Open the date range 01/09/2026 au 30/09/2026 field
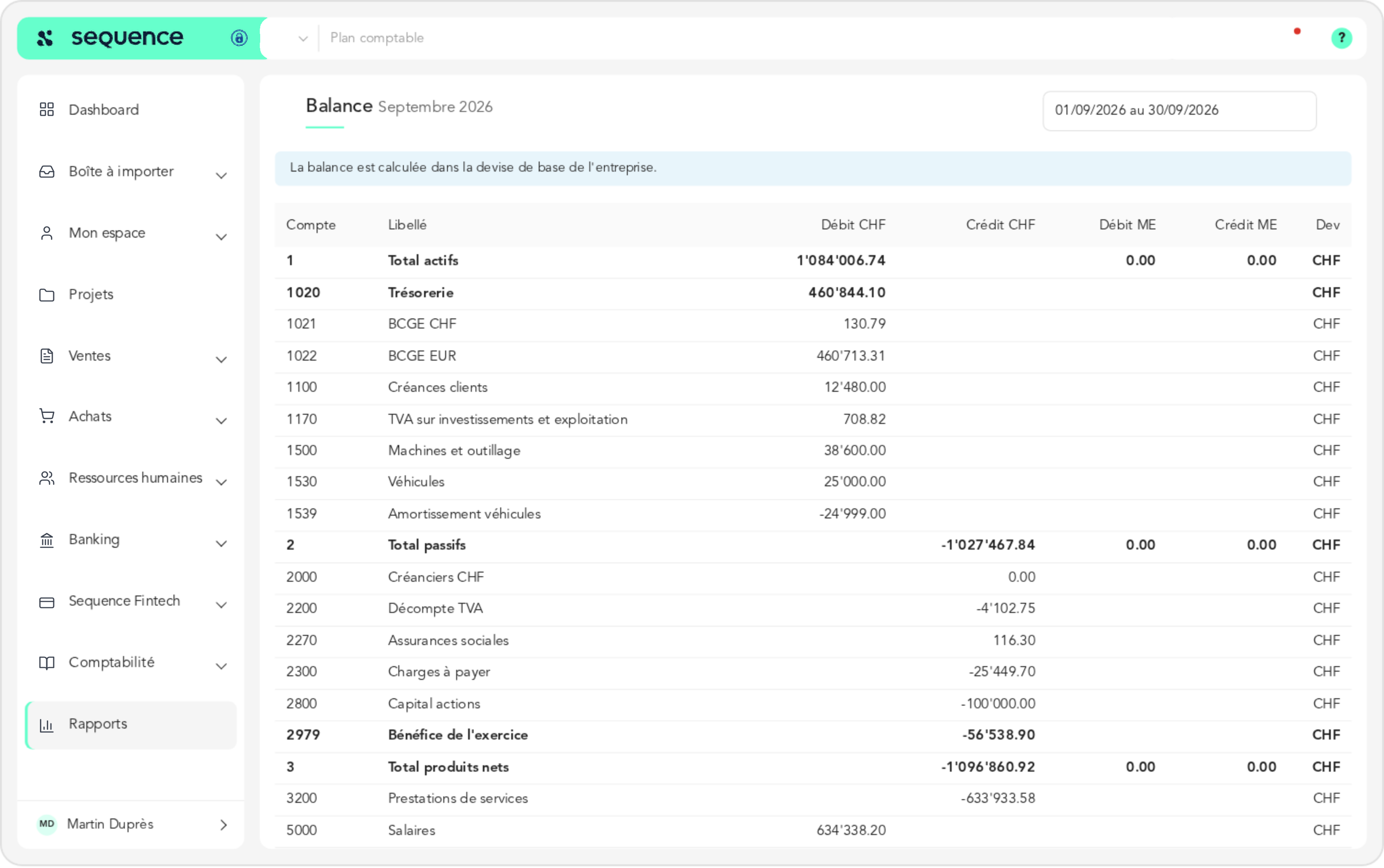The height and width of the screenshot is (868, 1384). tap(1179, 110)
